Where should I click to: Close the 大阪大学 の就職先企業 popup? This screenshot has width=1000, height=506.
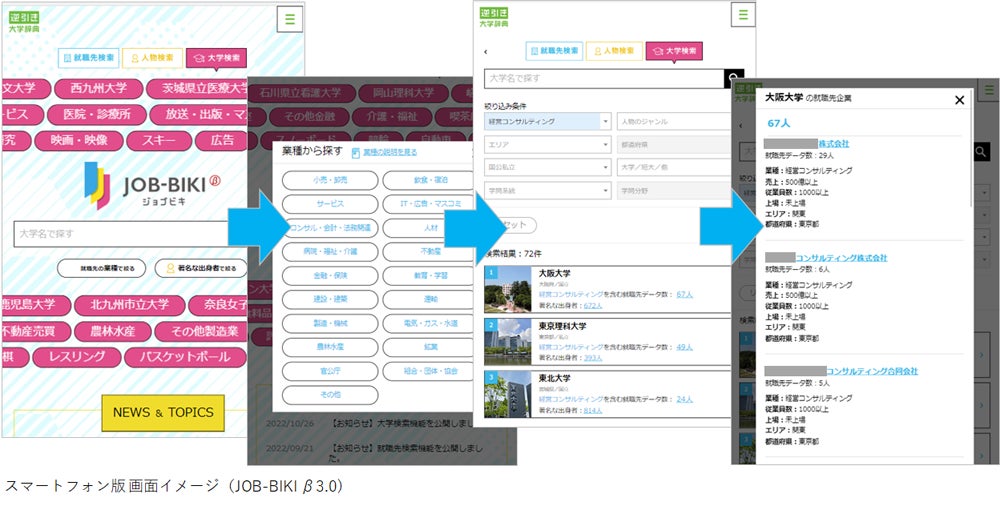tap(959, 100)
